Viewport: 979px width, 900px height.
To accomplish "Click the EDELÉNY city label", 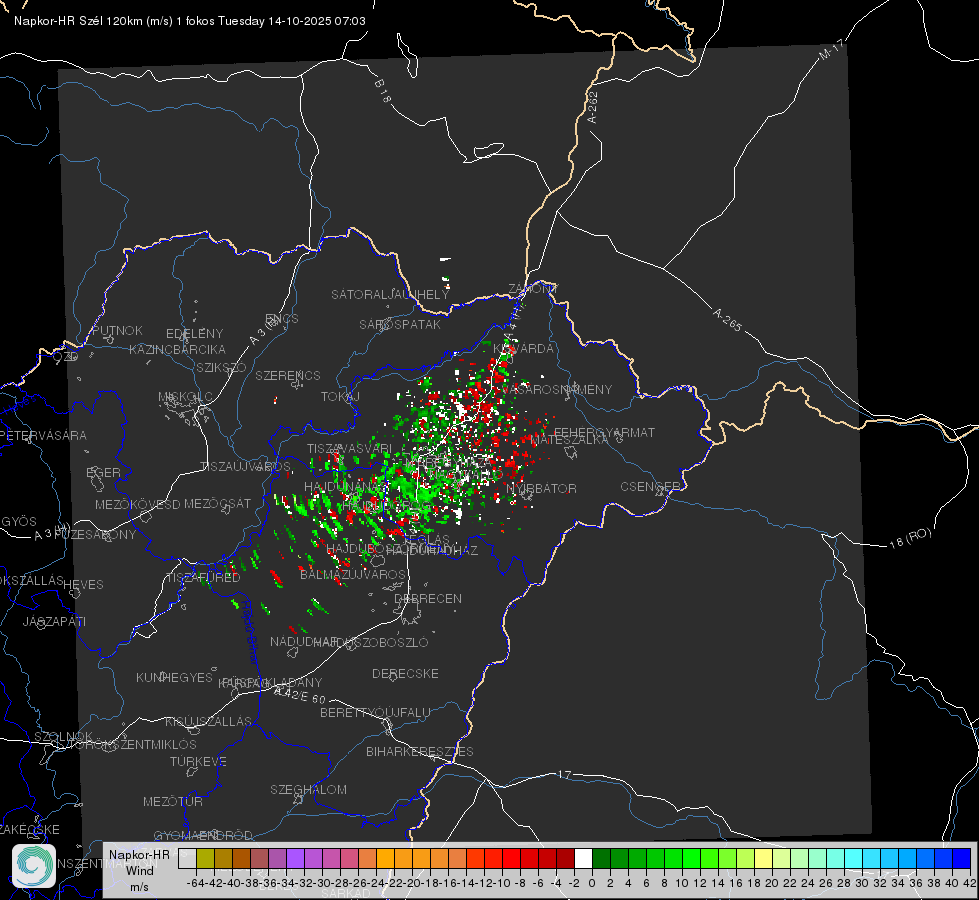I will pos(194,334).
